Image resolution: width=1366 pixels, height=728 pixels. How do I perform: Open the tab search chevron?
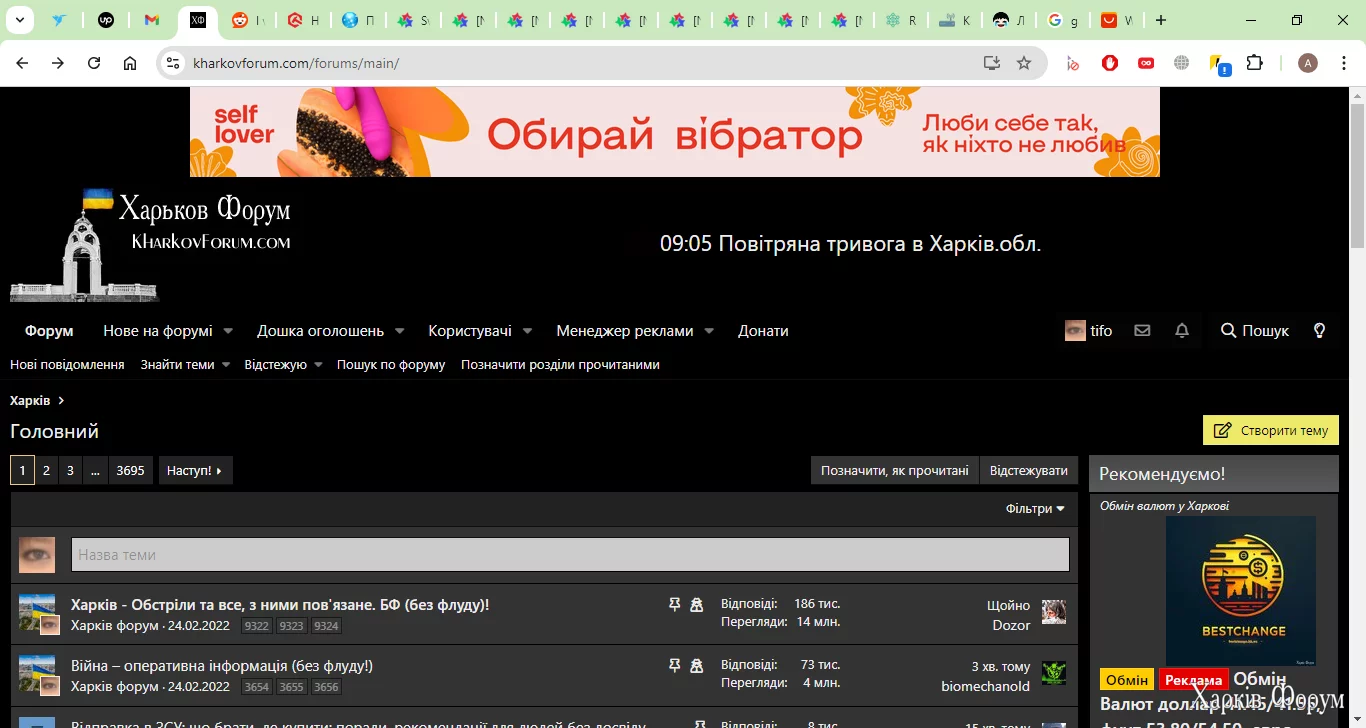point(20,20)
